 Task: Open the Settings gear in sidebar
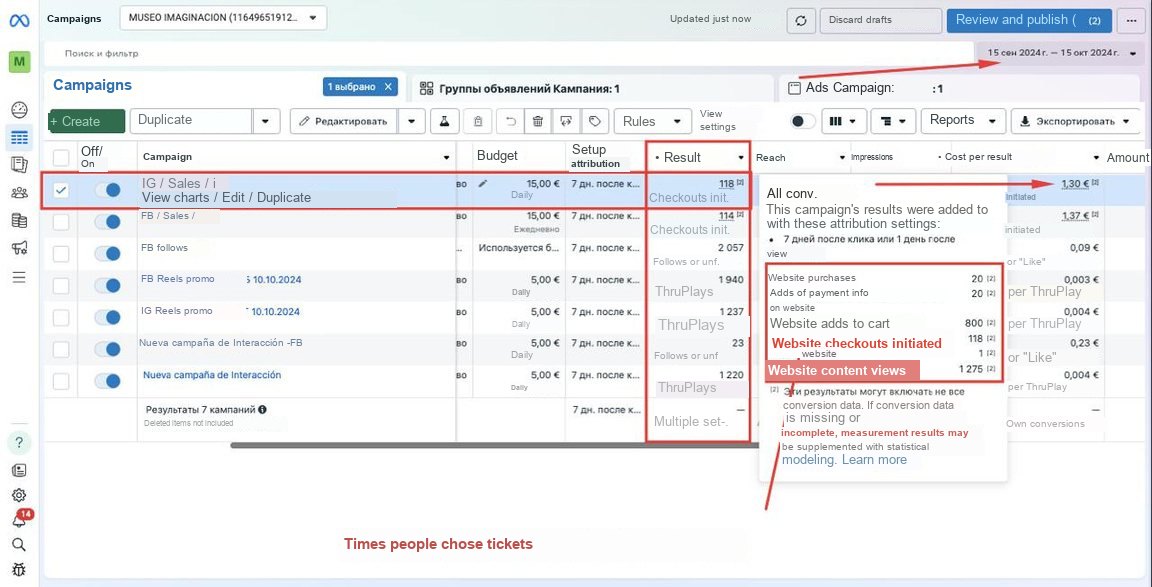tap(19, 494)
